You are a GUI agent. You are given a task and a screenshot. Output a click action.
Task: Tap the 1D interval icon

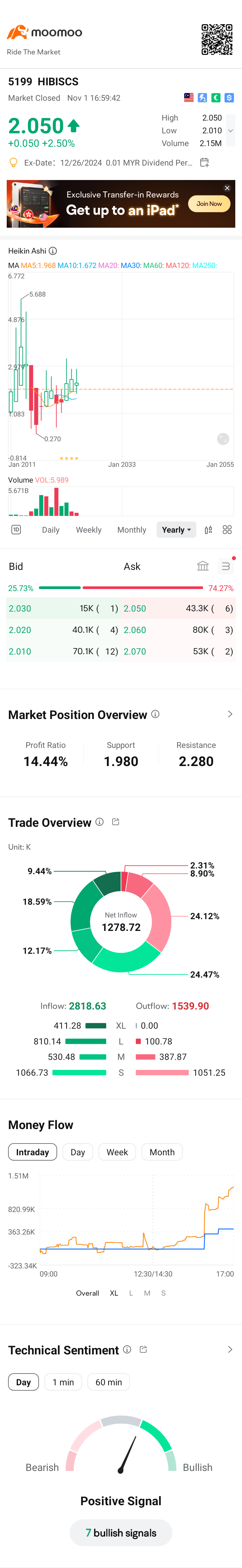(16, 530)
